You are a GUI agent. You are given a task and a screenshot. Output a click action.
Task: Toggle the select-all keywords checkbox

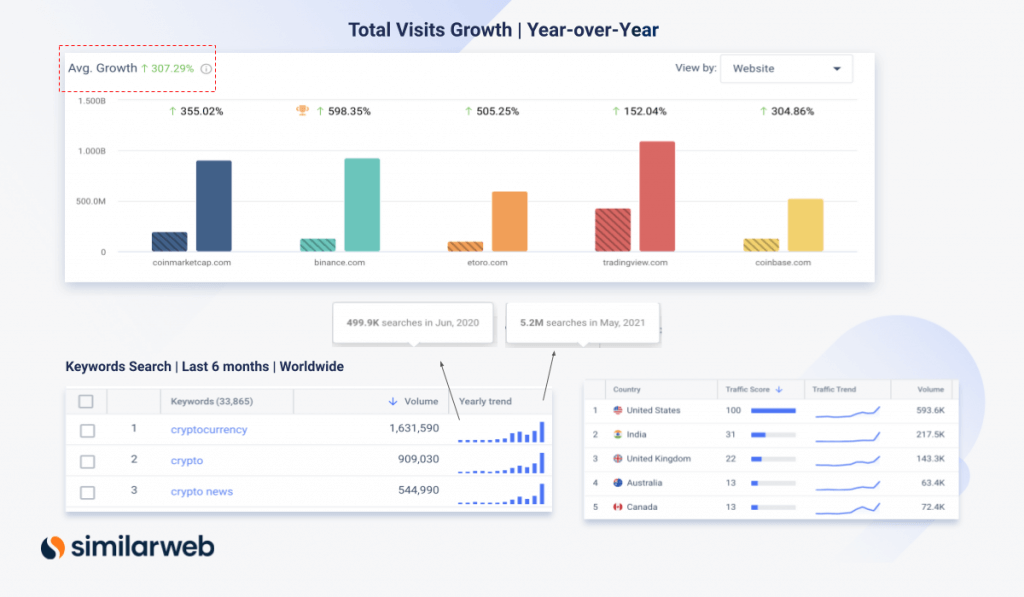(86, 402)
